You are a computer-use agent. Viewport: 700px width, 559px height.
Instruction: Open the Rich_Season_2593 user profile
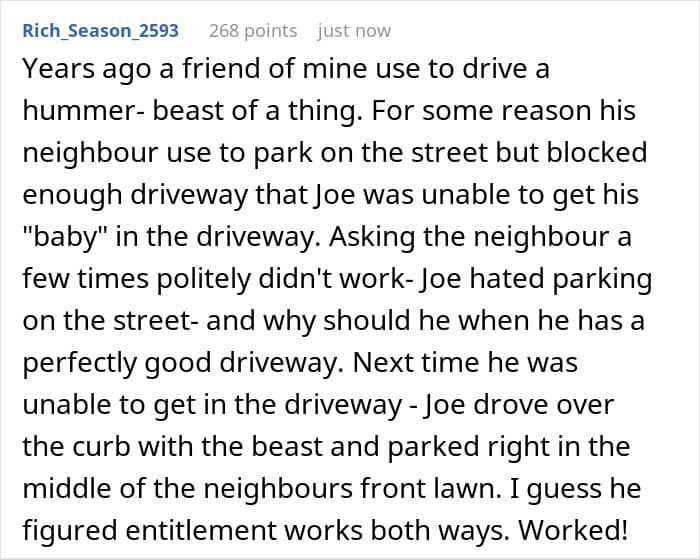[x=100, y=31]
